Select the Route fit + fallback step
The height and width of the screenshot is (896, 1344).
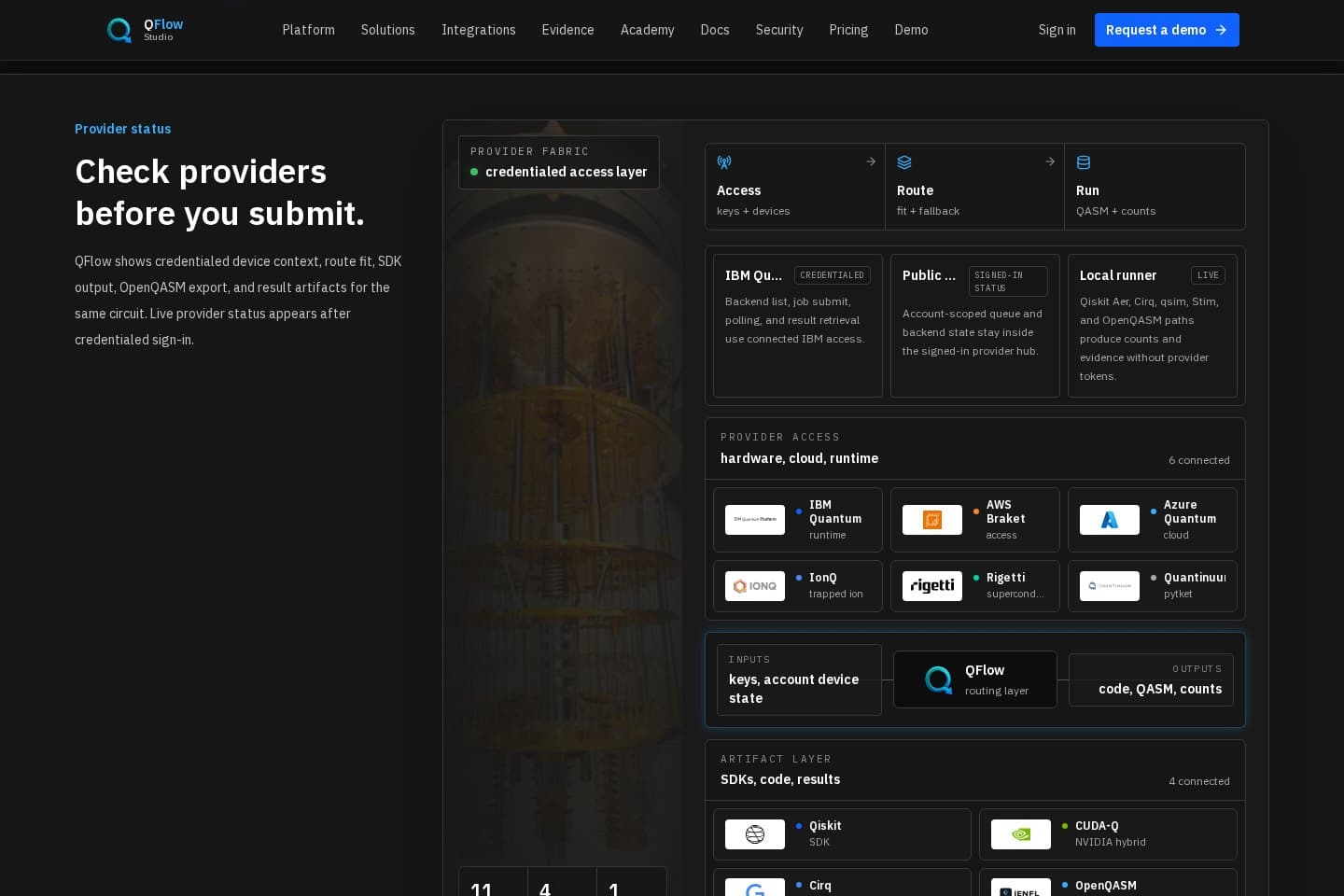click(974, 187)
